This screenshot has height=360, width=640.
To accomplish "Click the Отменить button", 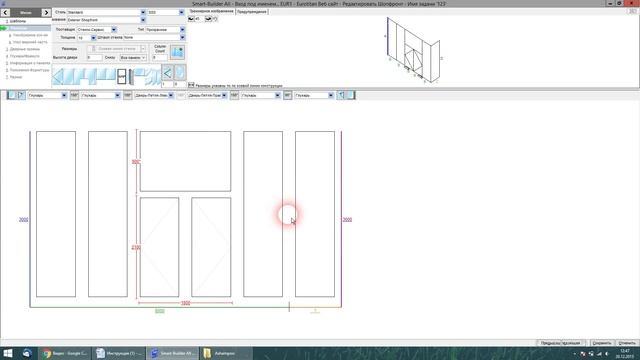I will pyautogui.click(x=627, y=343).
